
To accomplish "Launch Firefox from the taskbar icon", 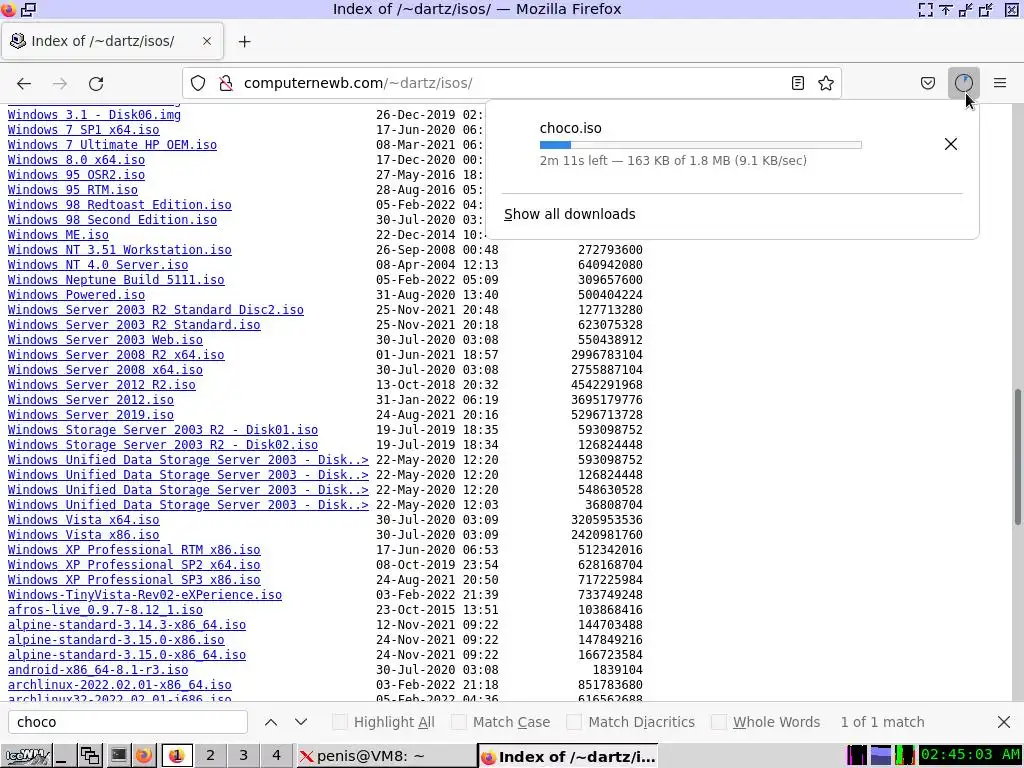I will 144,756.
